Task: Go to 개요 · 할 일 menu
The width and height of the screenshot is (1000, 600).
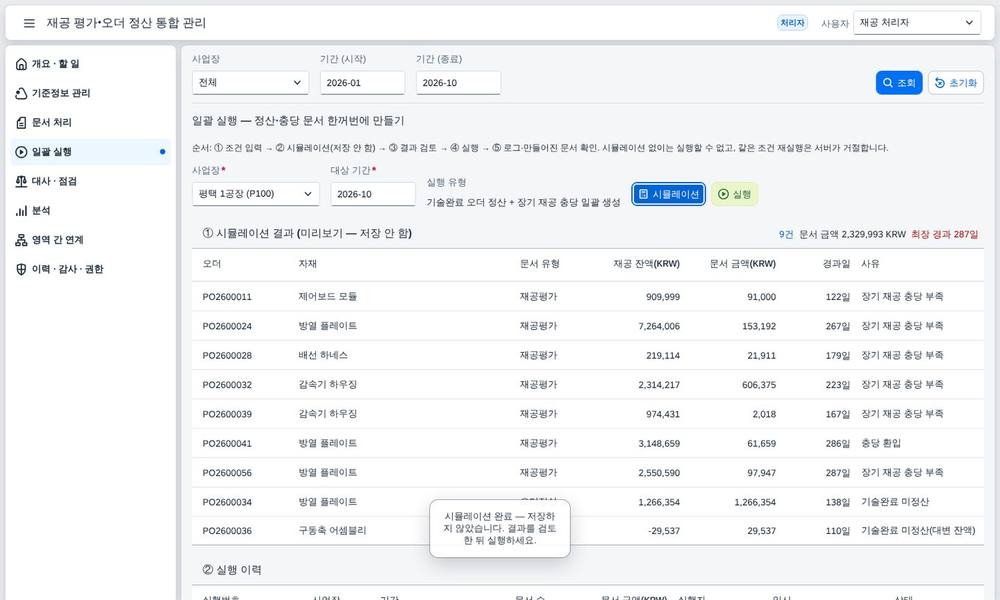Action: [91, 64]
